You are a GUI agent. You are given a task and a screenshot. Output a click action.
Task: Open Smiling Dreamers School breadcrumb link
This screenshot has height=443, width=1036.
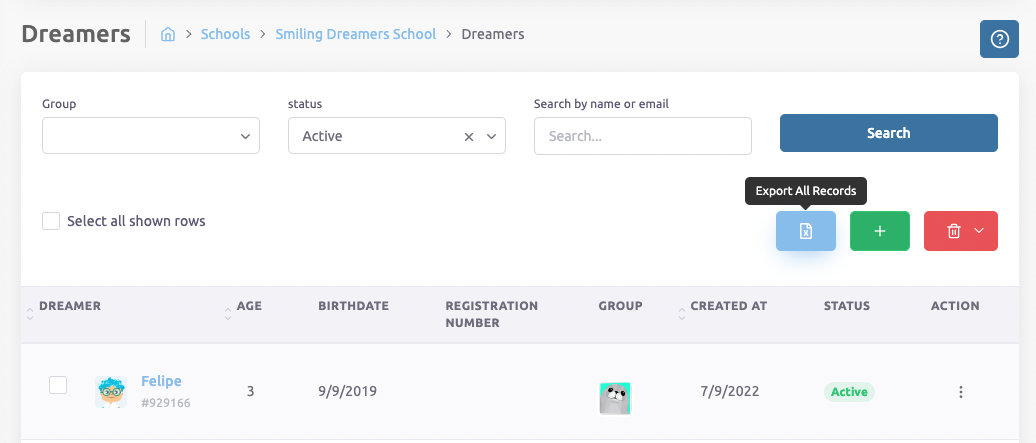coord(356,34)
